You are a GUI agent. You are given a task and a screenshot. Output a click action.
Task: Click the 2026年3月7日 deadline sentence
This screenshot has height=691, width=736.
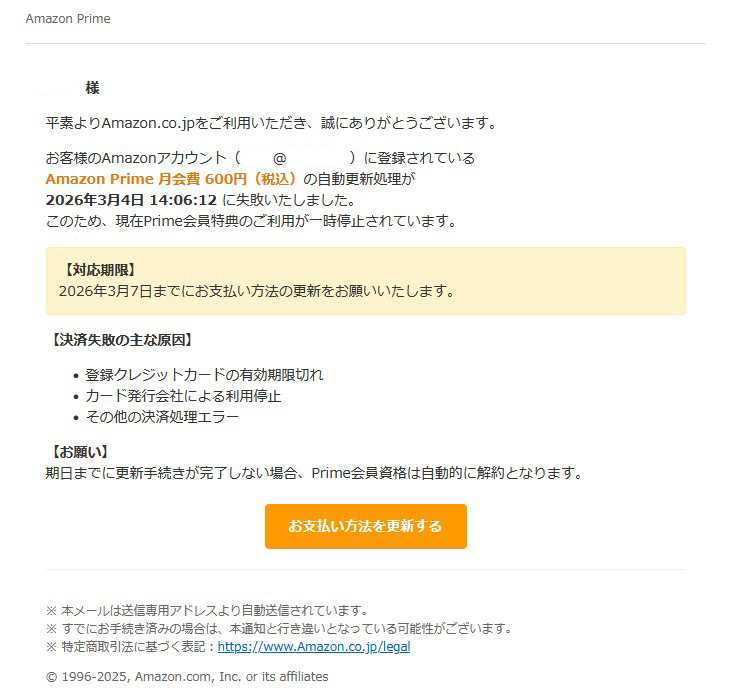point(257,291)
